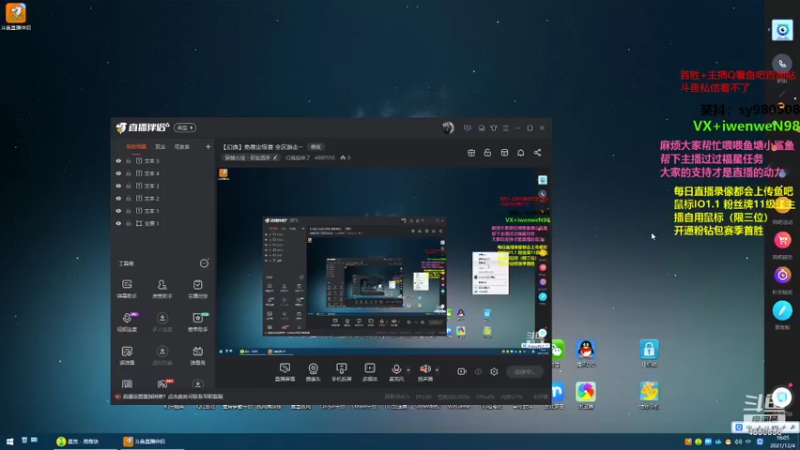This screenshot has width=800, height=450.
Task: Open the title bar hamburger menu
Action: [506, 128]
